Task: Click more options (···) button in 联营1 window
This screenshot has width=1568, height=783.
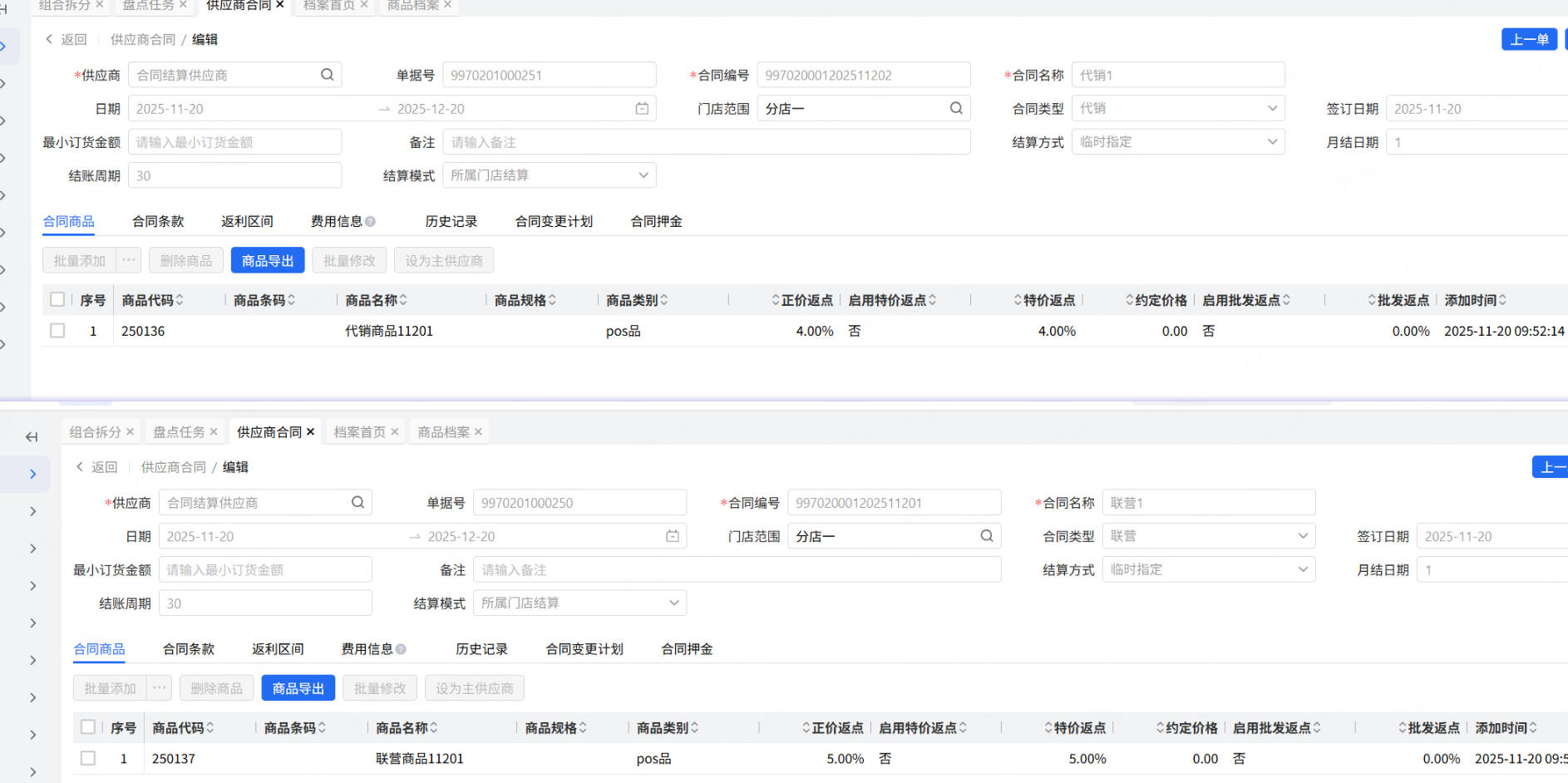Action: pos(160,687)
